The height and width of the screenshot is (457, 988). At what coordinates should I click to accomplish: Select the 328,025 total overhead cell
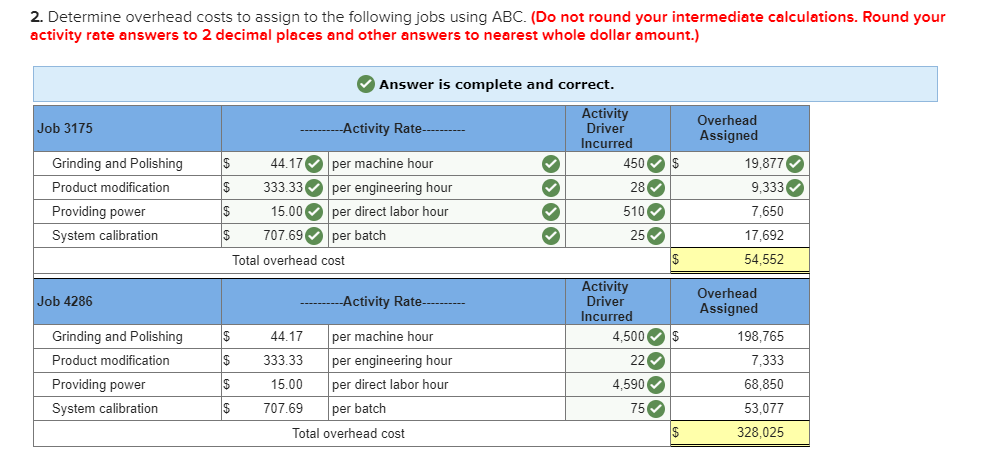tap(739, 433)
